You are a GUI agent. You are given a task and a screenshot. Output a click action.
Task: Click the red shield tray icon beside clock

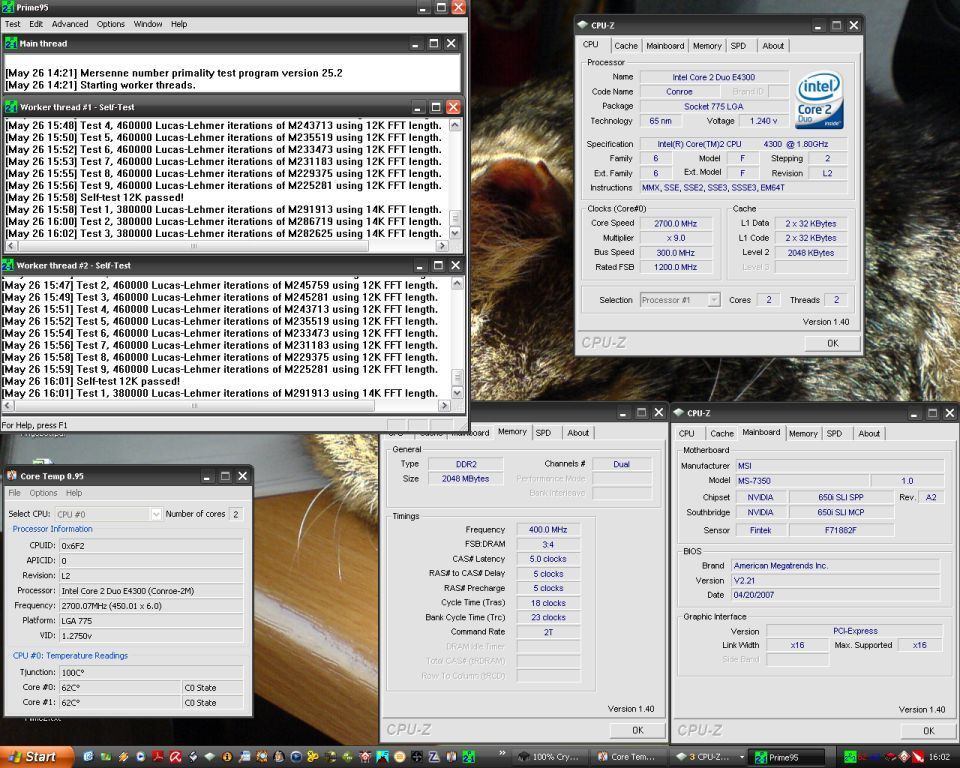(x=918, y=757)
